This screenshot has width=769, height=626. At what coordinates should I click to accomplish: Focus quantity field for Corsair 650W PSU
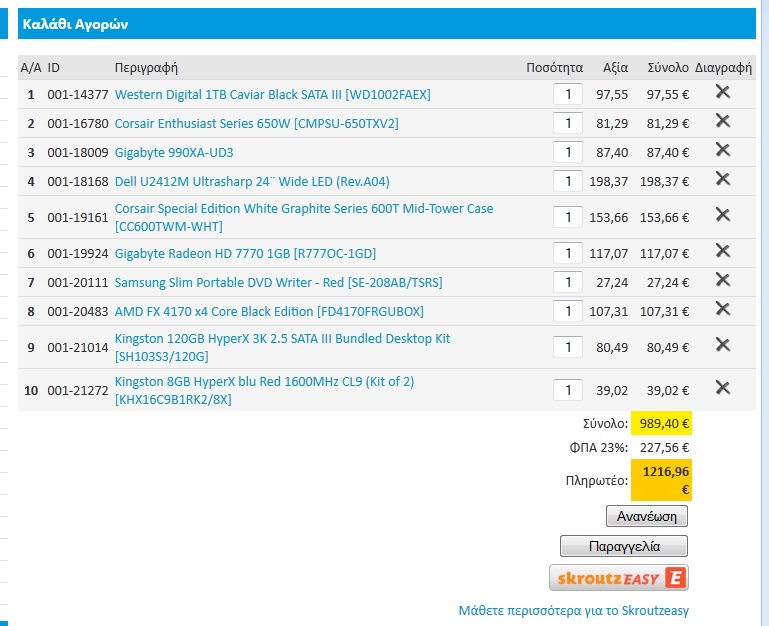point(568,123)
